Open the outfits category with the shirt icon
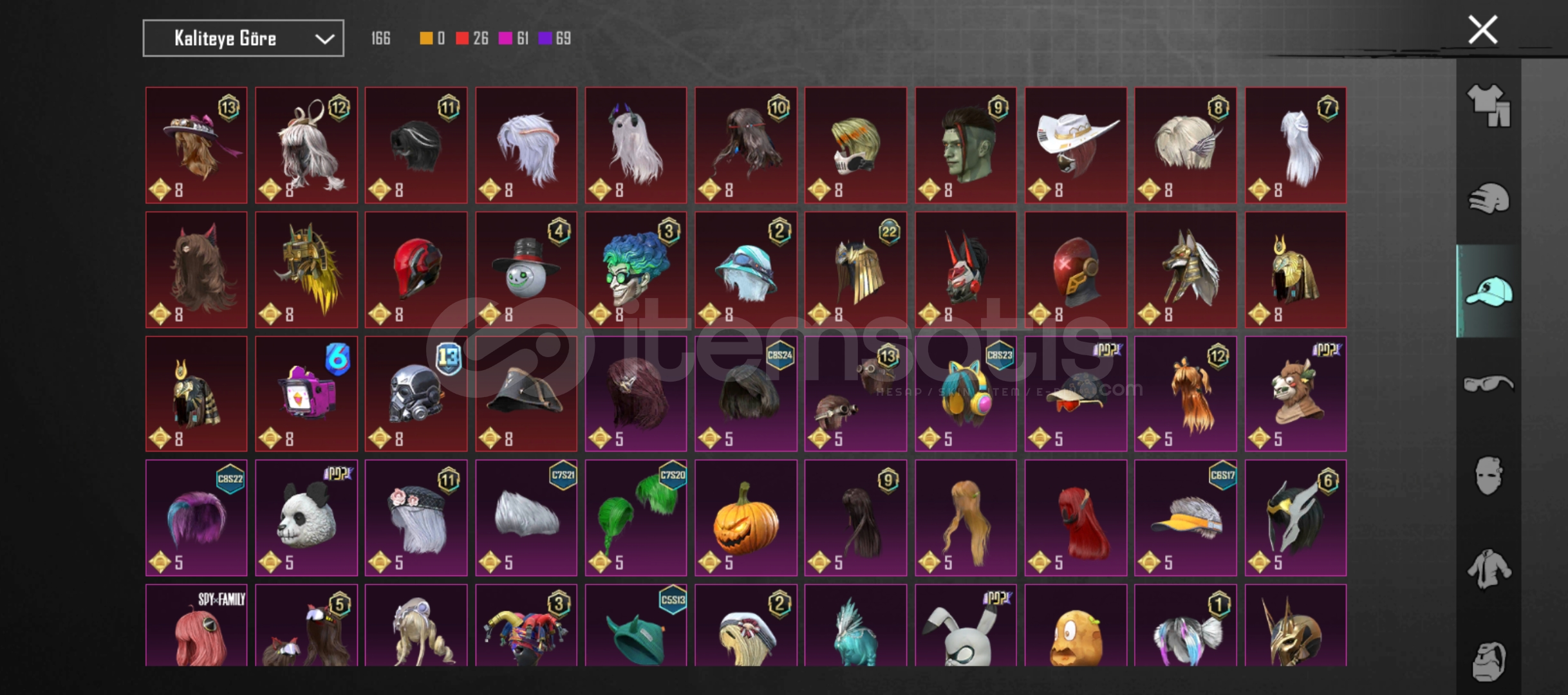The image size is (1568, 695). pos(1488,106)
